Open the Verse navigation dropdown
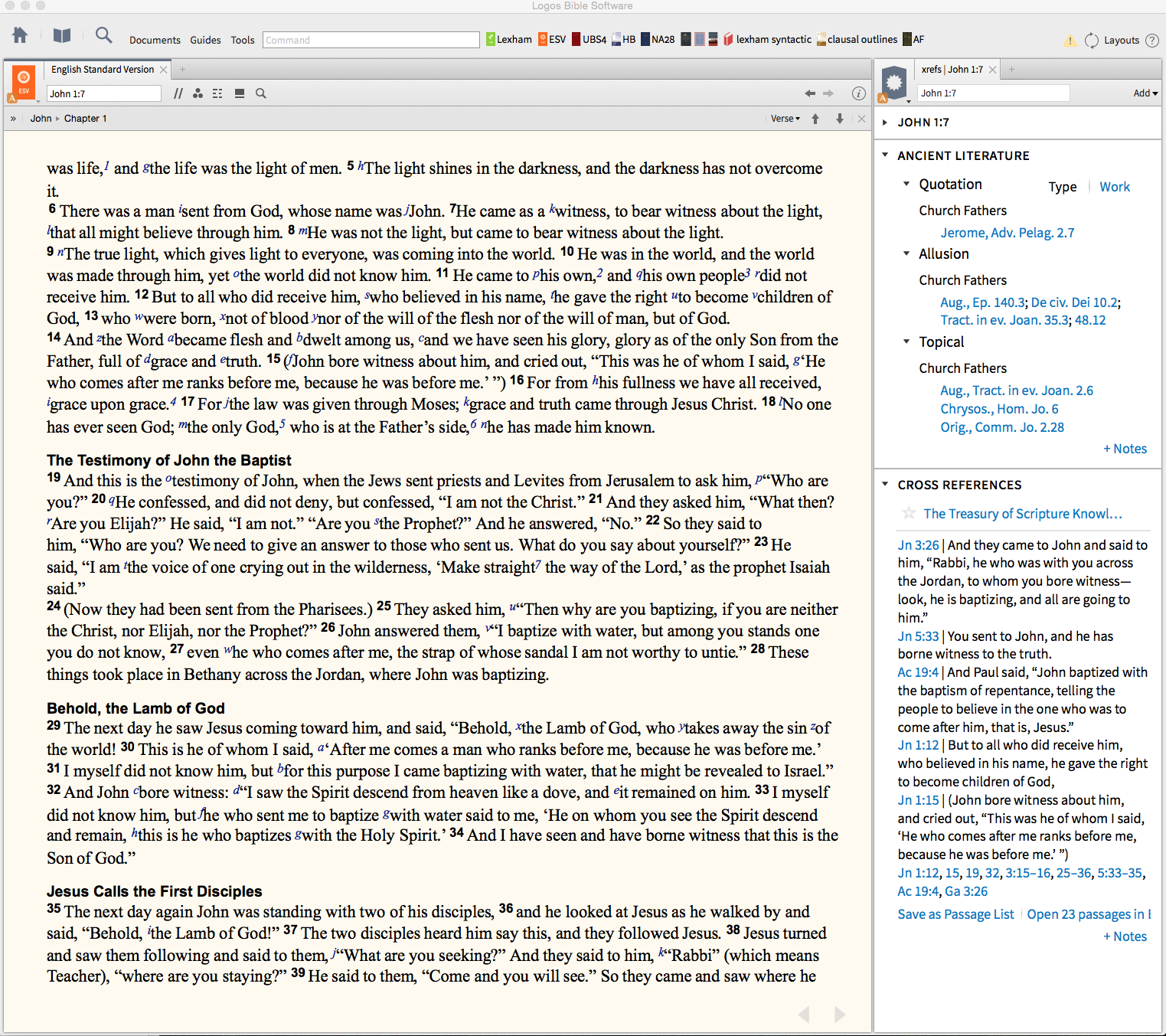The width and height of the screenshot is (1166, 1036). tap(785, 119)
